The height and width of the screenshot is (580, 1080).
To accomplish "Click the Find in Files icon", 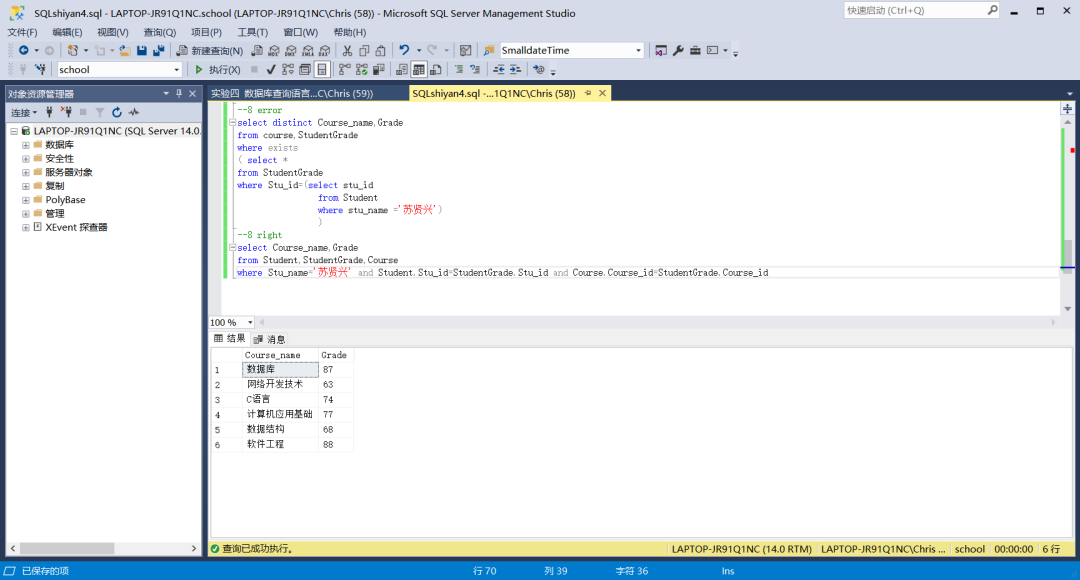I will (x=489, y=50).
